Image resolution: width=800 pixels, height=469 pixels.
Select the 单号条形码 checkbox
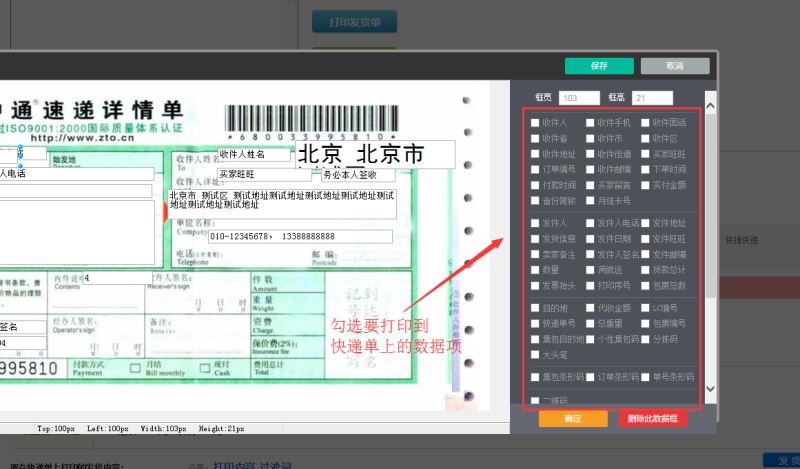[x=645, y=377]
